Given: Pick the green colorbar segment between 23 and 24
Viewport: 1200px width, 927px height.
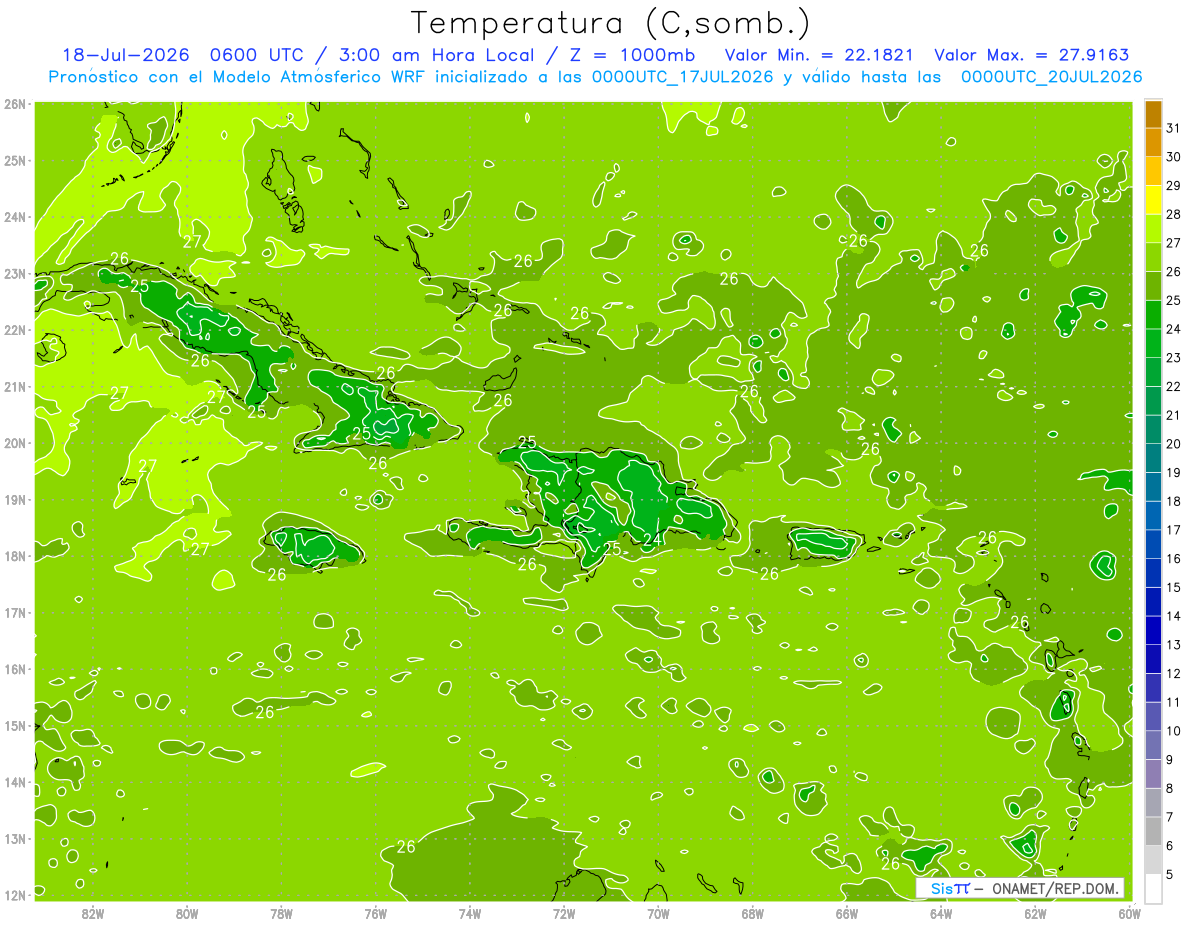Looking at the screenshot, I should (1153, 343).
